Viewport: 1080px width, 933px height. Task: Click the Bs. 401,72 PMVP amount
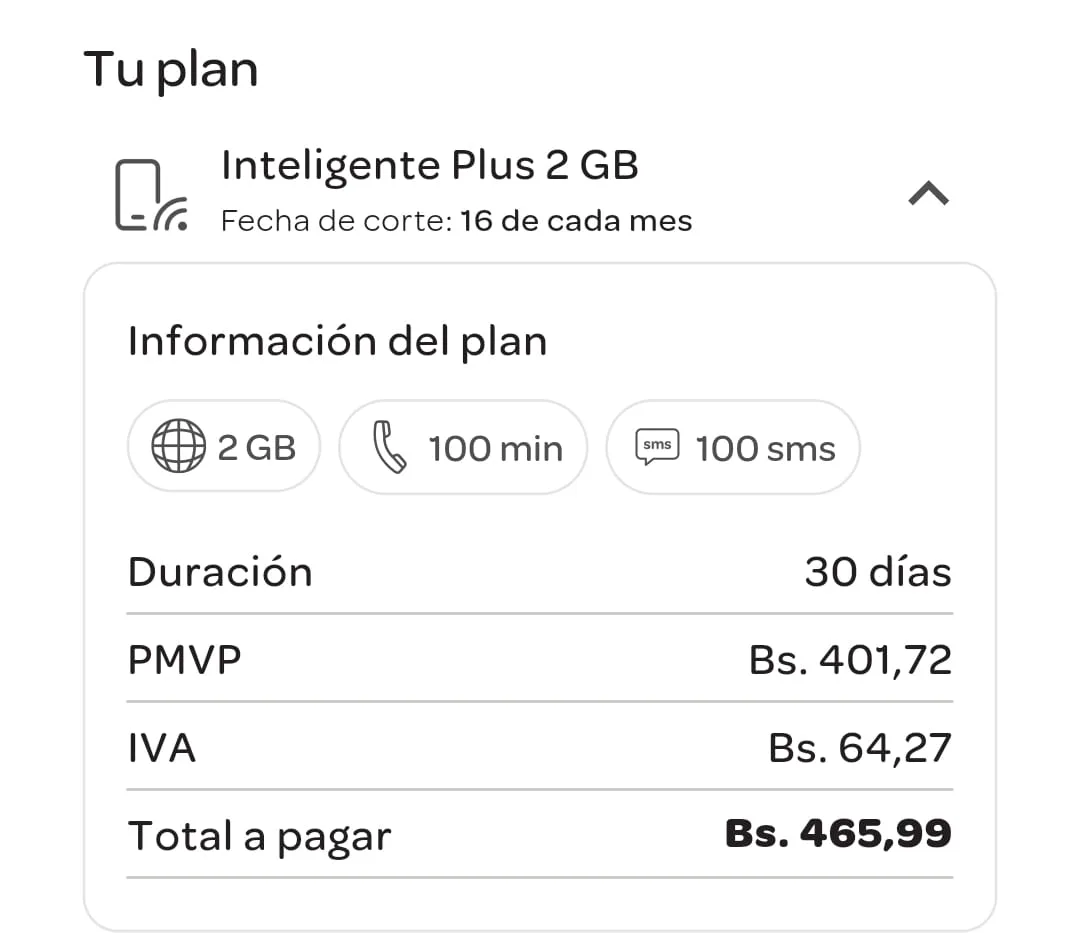(x=850, y=660)
